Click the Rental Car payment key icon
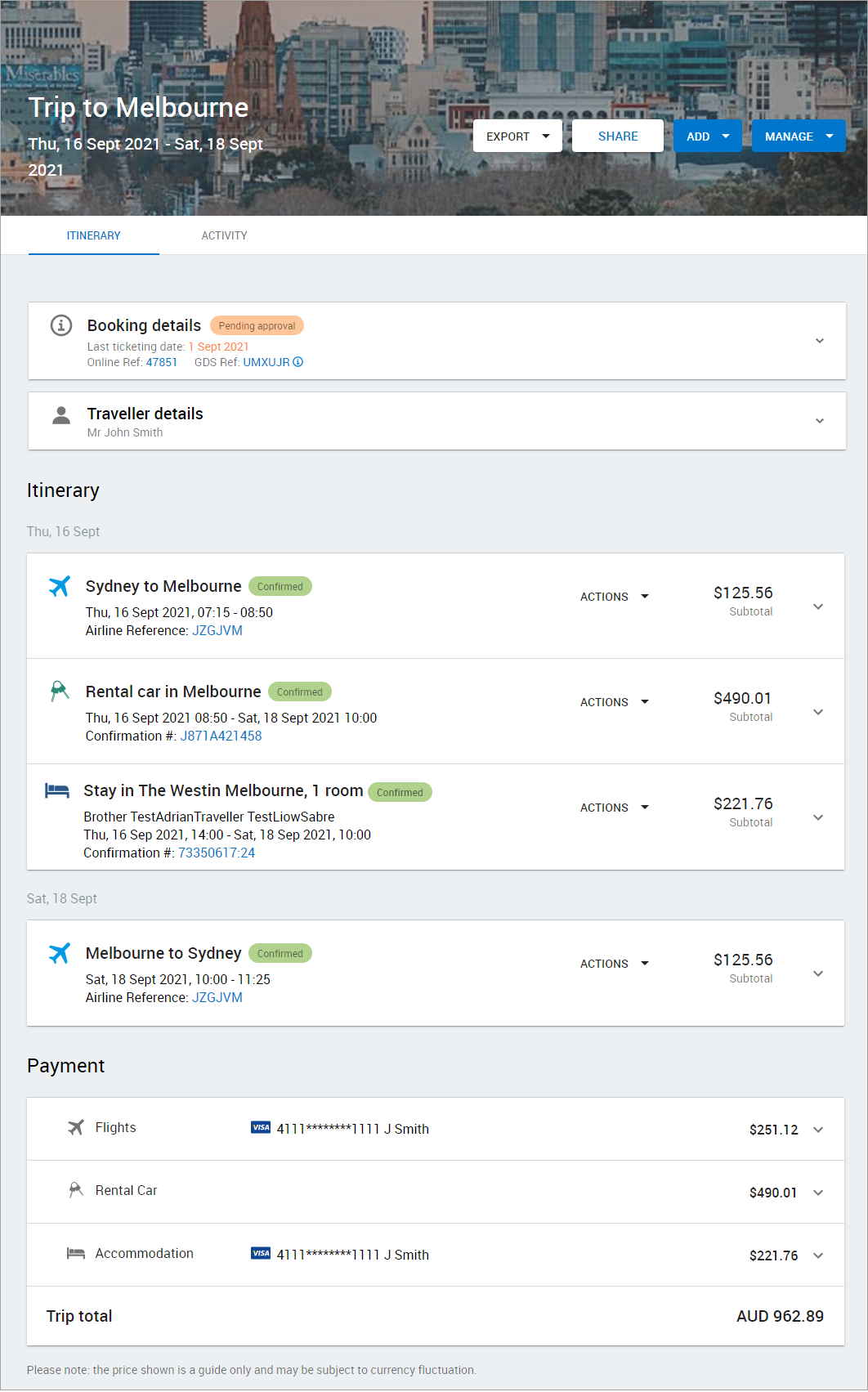The image size is (868, 1392). point(76,1190)
